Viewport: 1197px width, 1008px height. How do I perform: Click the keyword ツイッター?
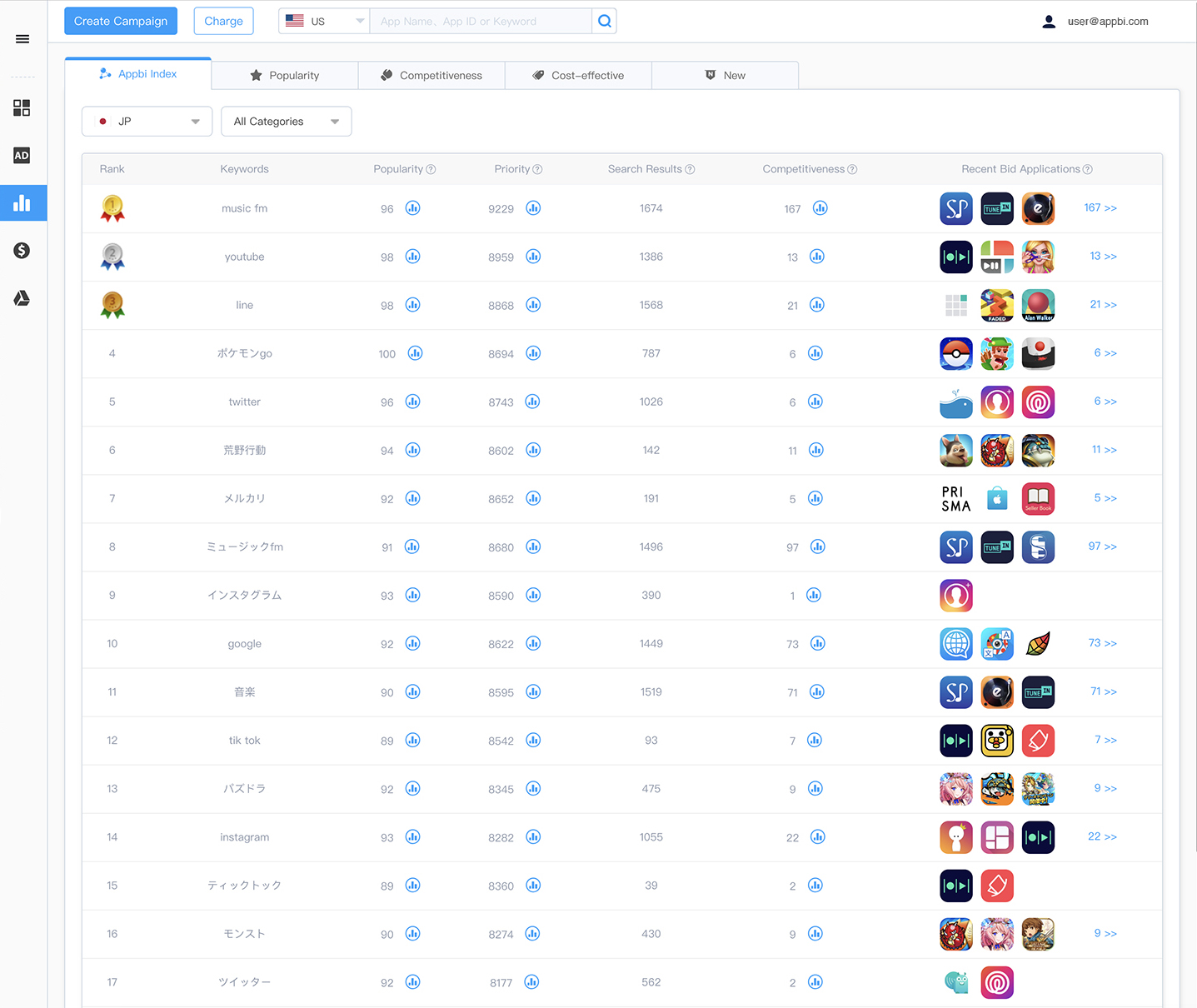click(x=245, y=981)
